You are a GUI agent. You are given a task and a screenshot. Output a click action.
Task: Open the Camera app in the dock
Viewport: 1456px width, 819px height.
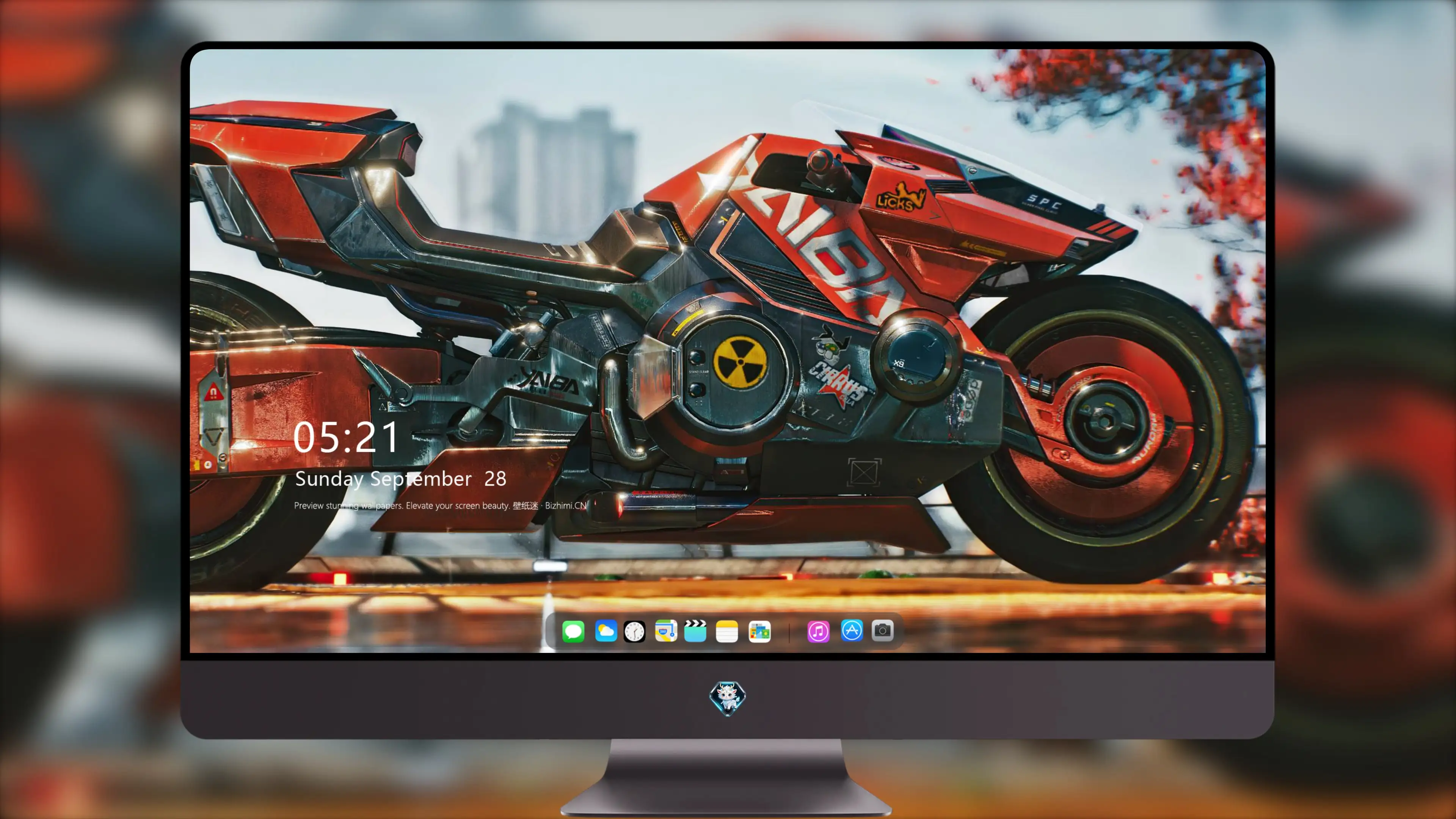point(882,631)
